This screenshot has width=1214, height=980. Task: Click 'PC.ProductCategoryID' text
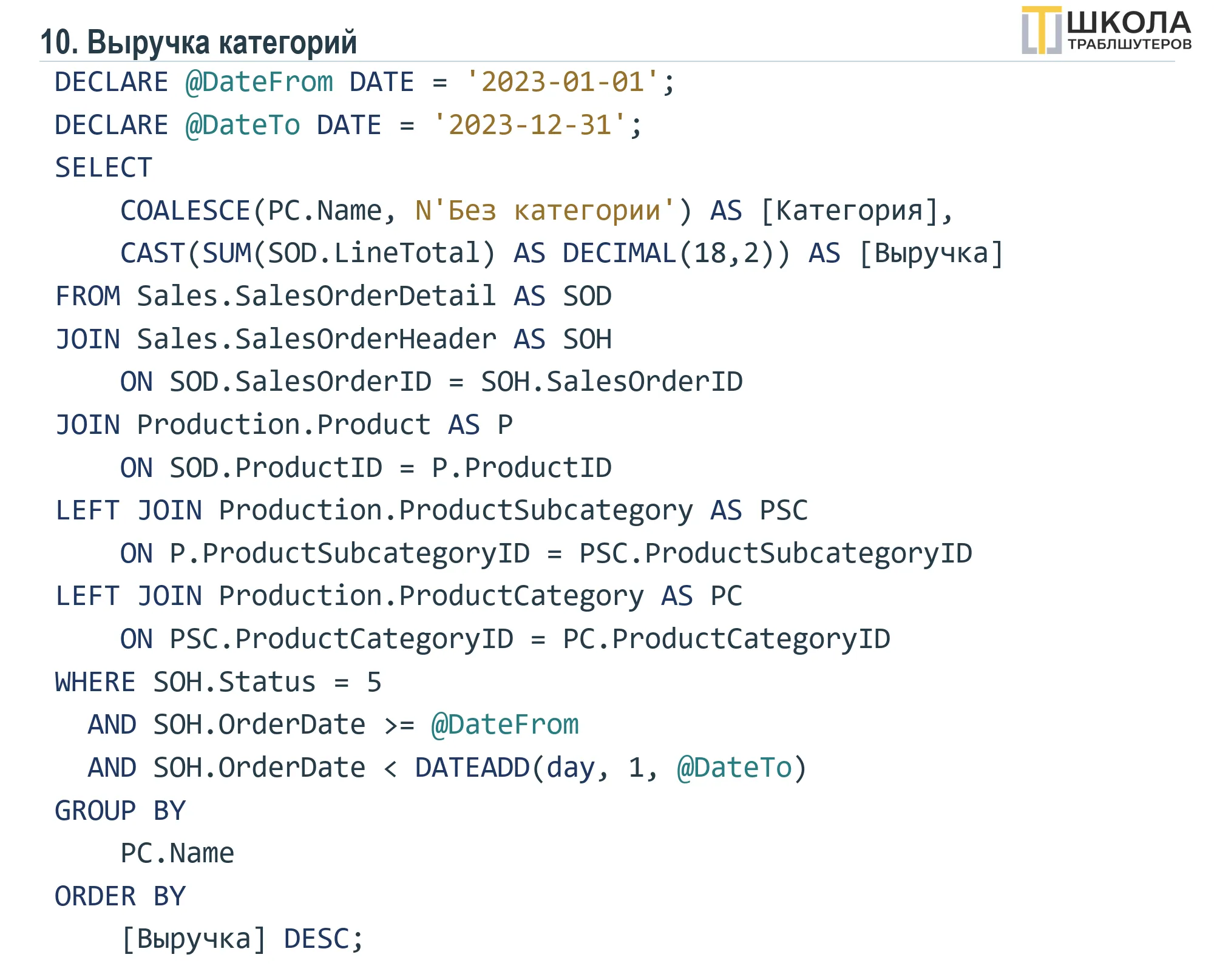[727, 640]
